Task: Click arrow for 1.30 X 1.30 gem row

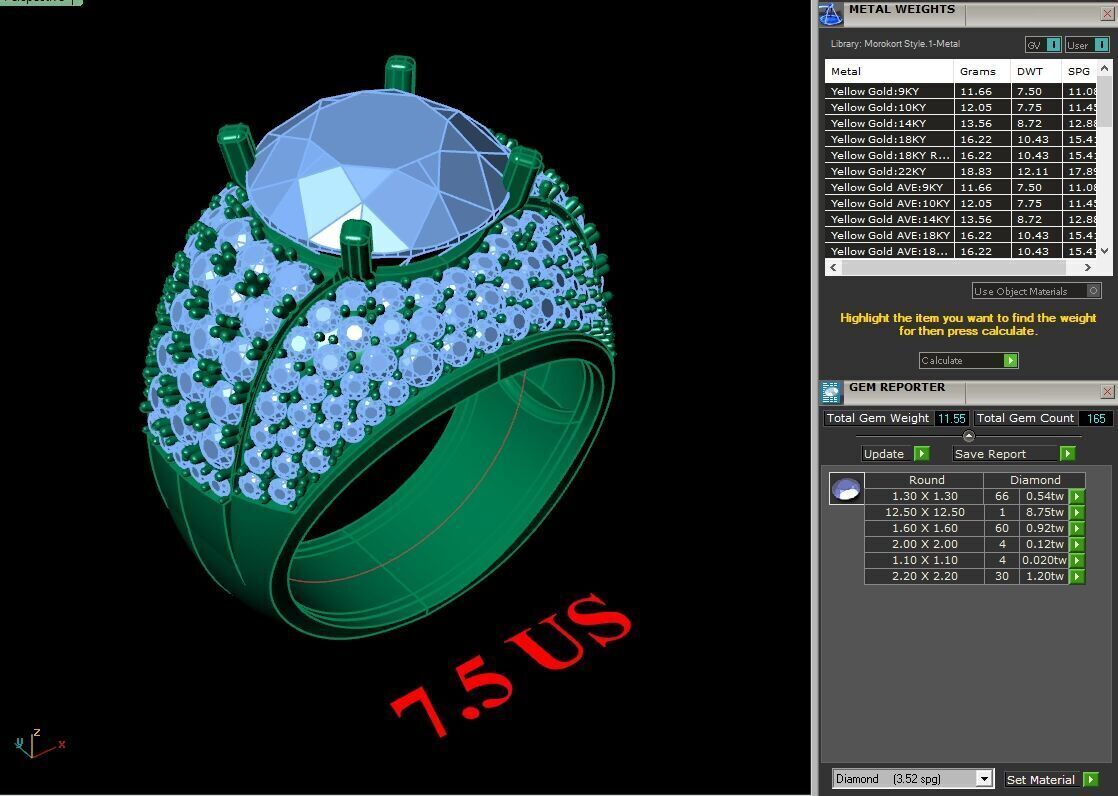Action: tap(1077, 496)
